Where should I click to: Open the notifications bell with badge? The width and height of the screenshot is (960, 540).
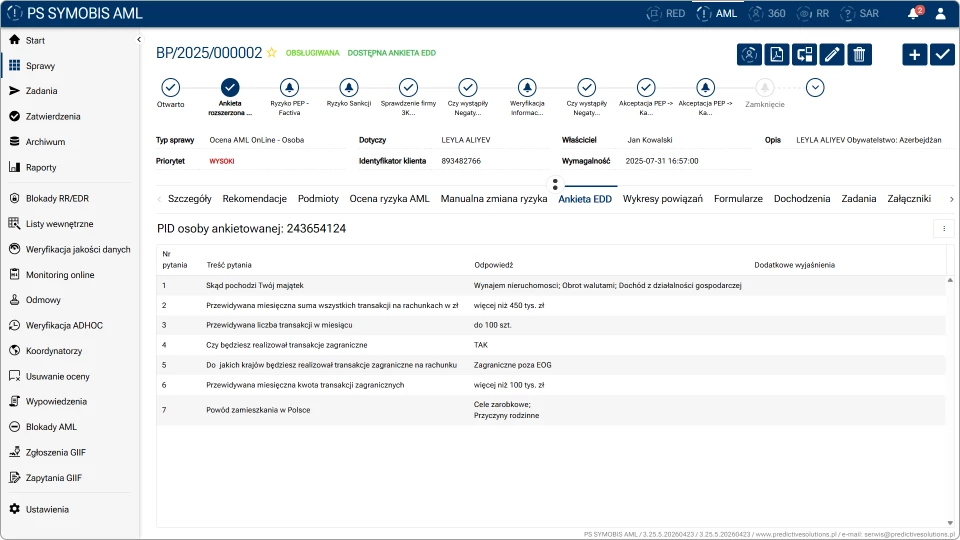[x=915, y=13]
